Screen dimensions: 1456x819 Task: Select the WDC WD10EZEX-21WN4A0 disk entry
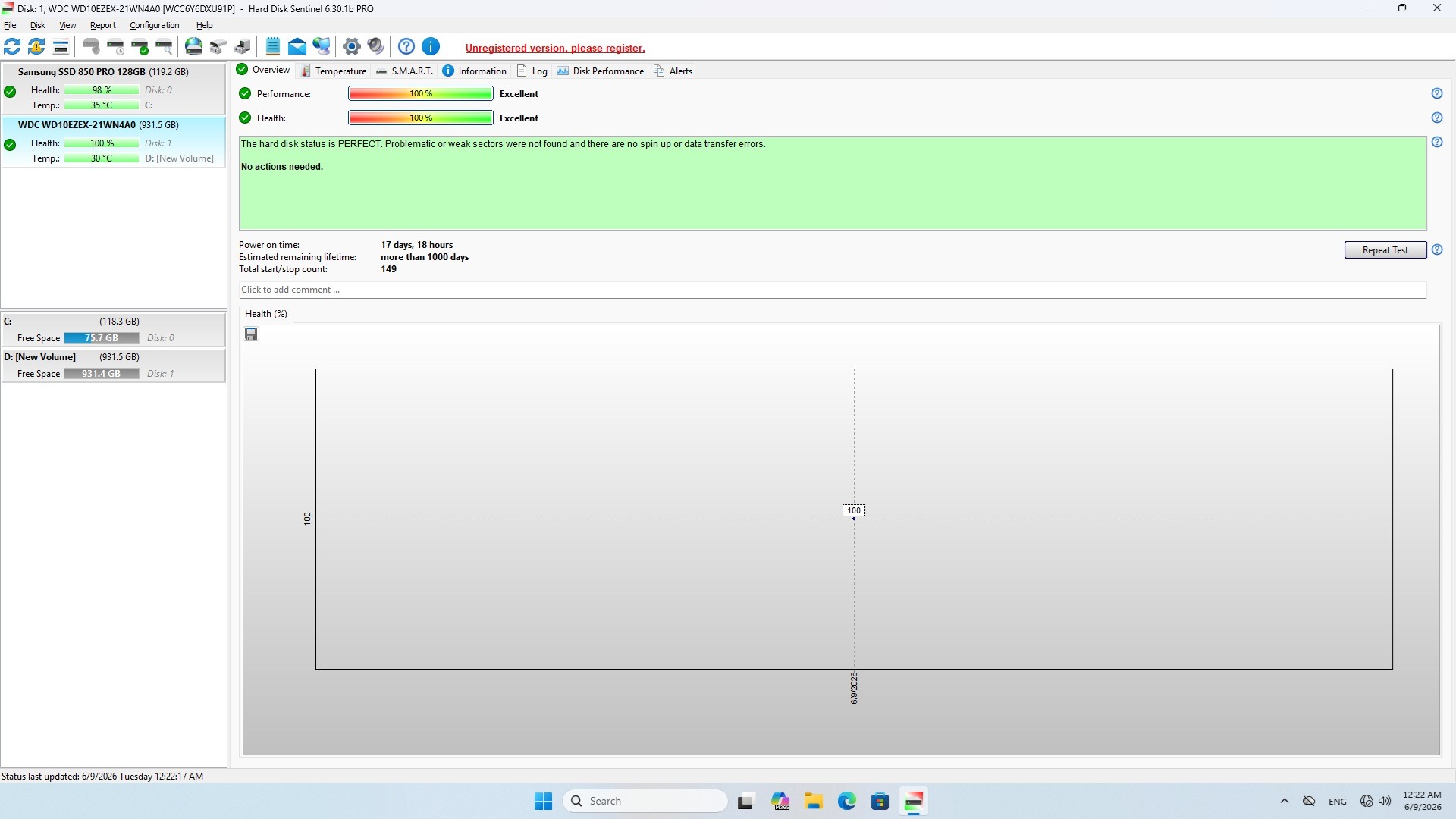pyautogui.click(x=114, y=142)
